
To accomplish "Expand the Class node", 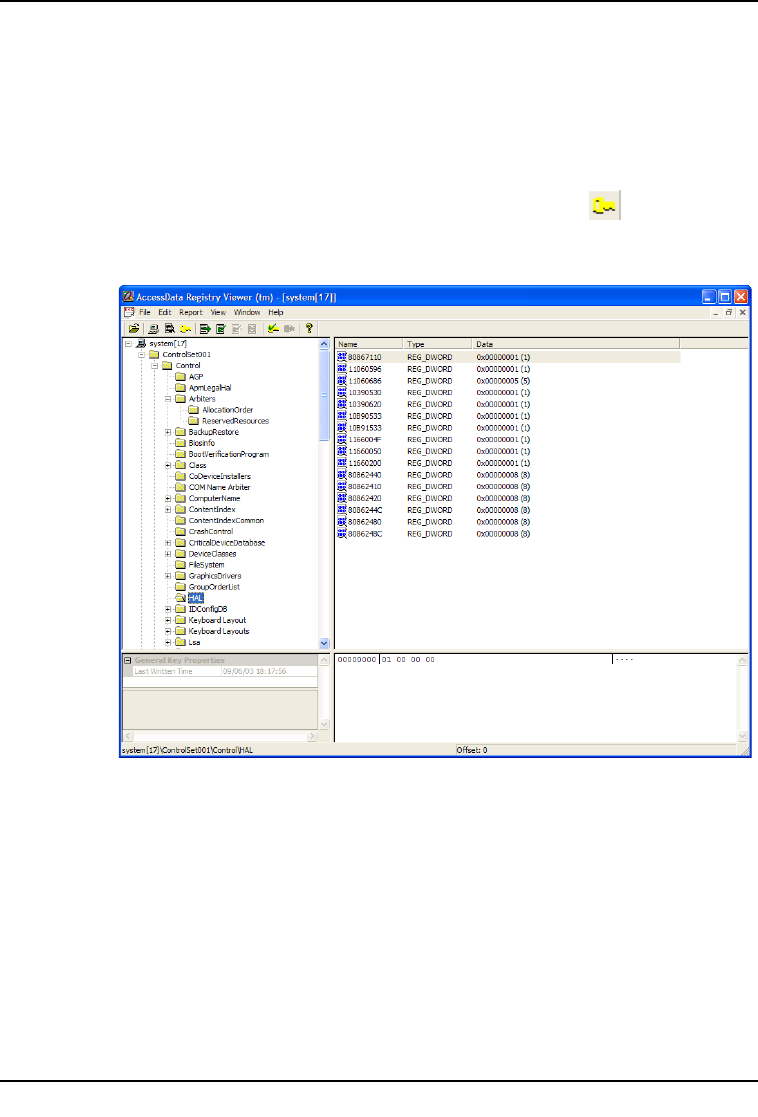I will 168,465.
